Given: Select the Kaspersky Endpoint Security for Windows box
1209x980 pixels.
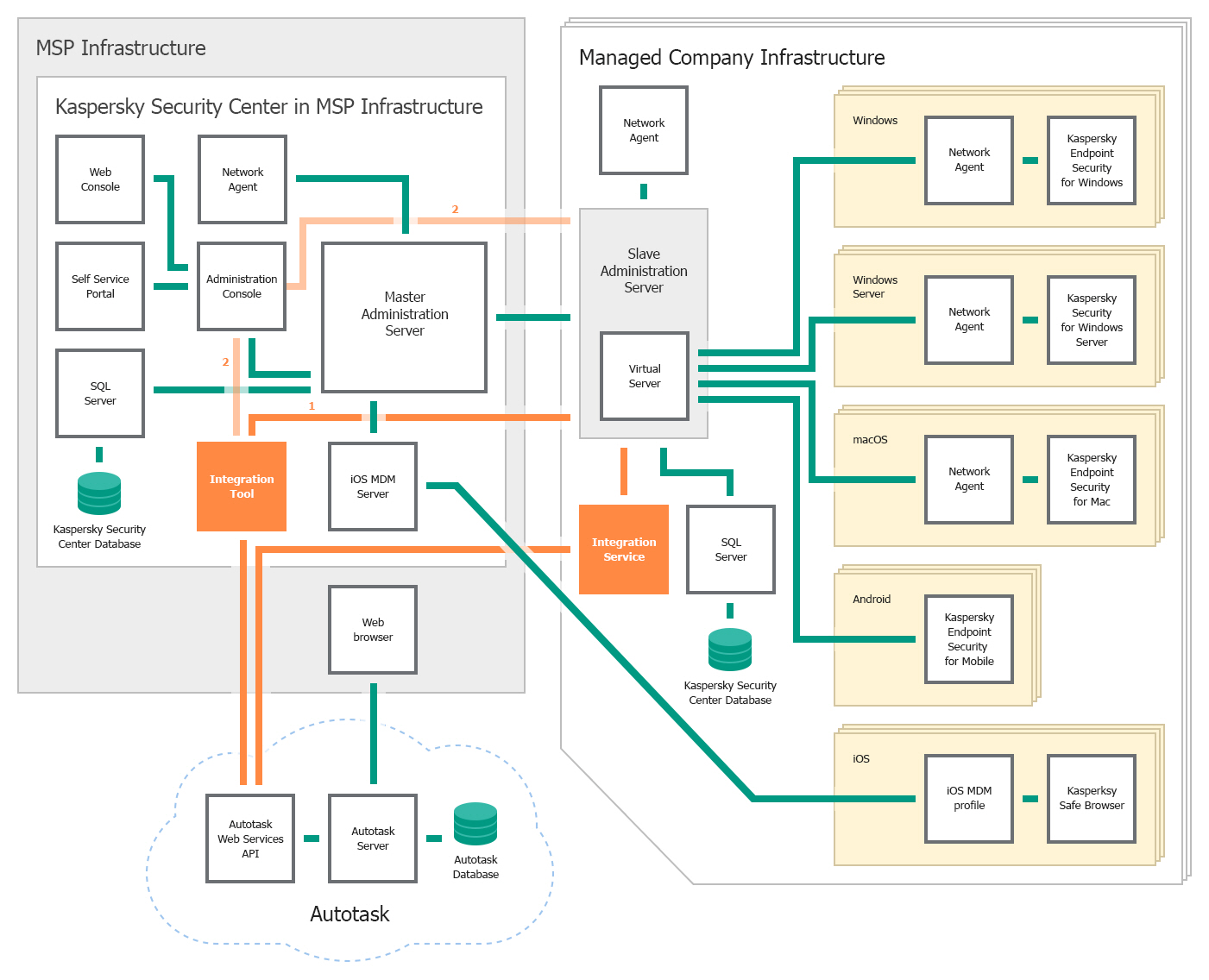Looking at the screenshot, I should pyautogui.click(x=1091, y=161).
